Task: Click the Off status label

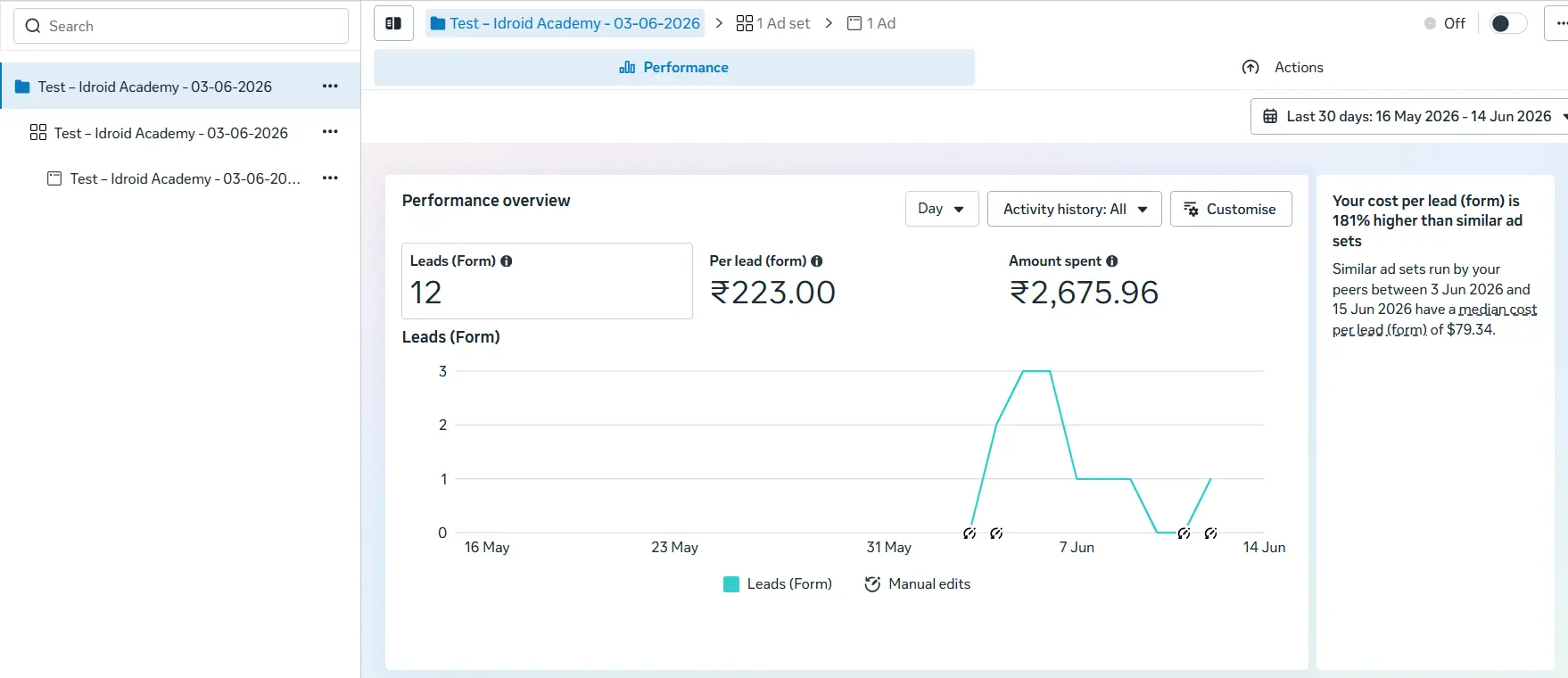Action: 1455,24
